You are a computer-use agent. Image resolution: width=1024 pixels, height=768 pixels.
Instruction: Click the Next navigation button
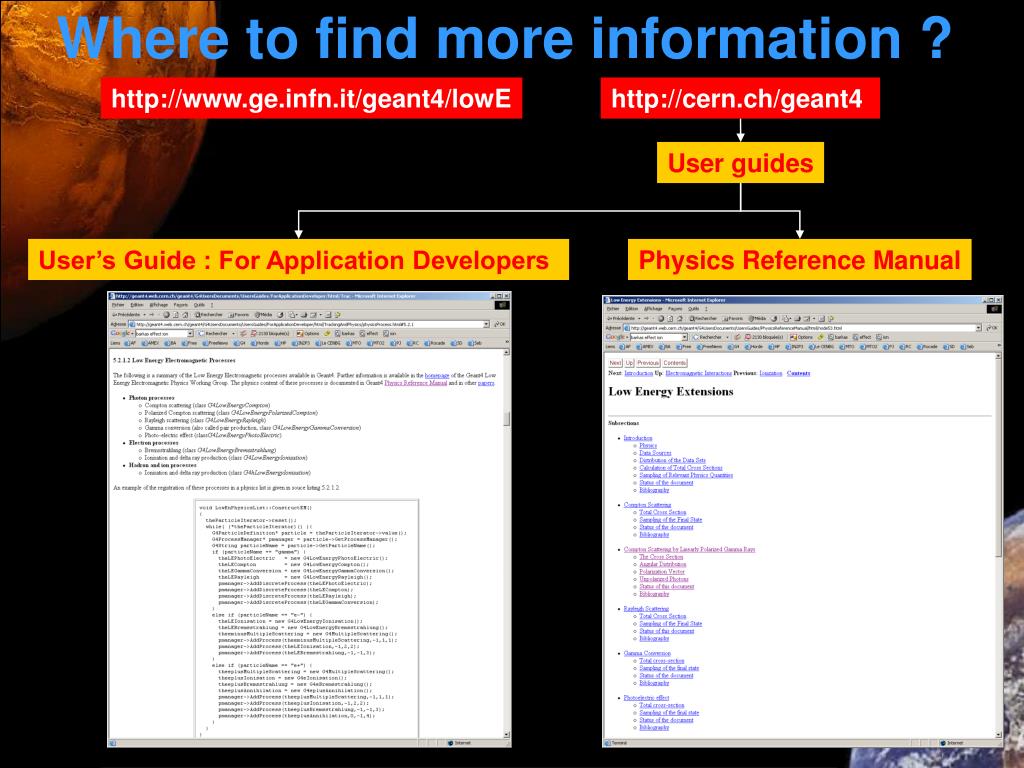[615, 362]
